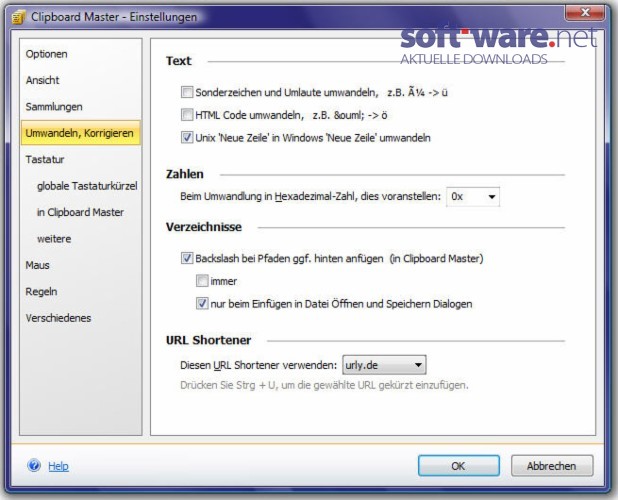618x500 pixels.
Task: Open the urly.de URL shortener dropdown
Action: point(384,365)
